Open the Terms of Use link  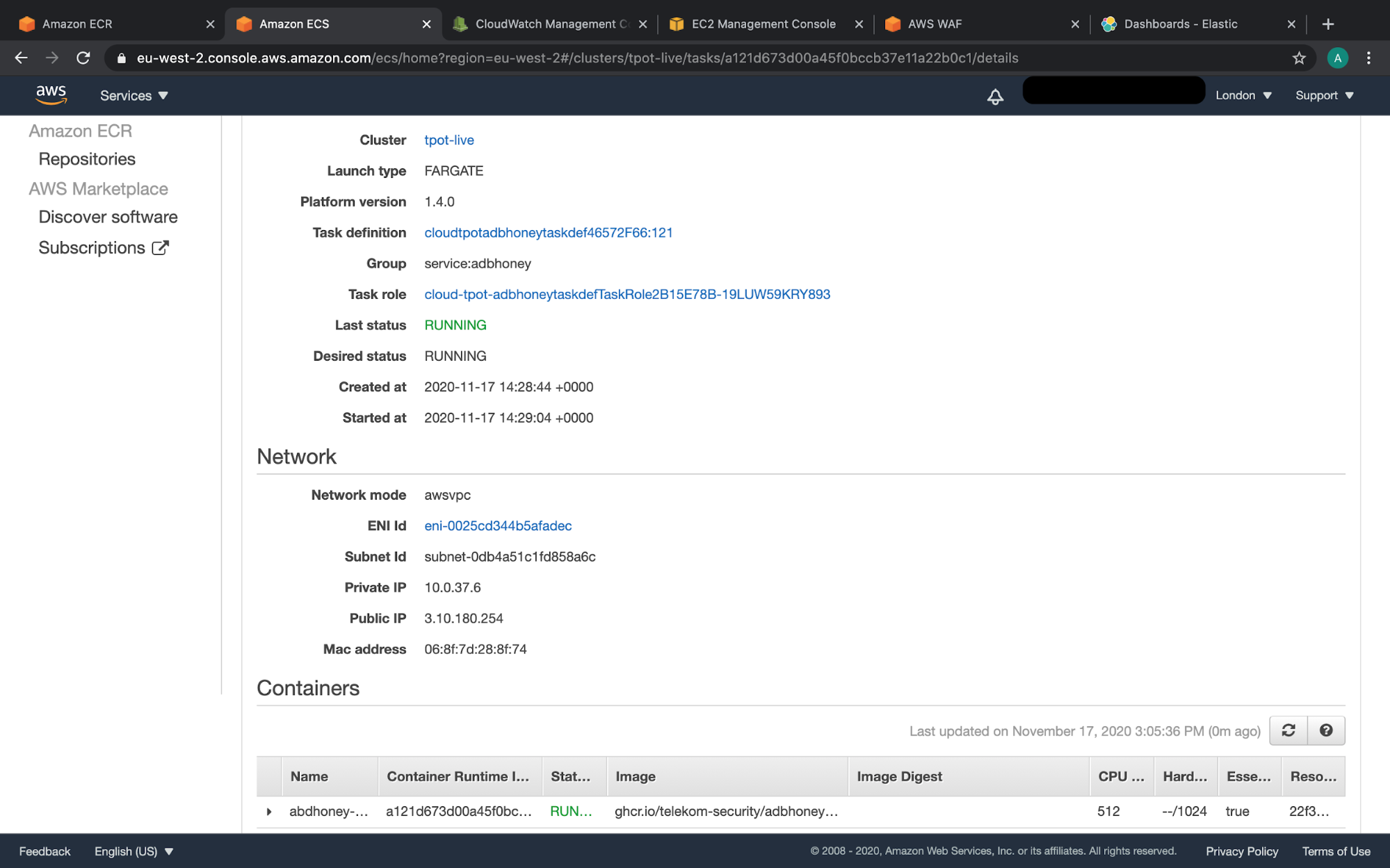[1336, 851]
